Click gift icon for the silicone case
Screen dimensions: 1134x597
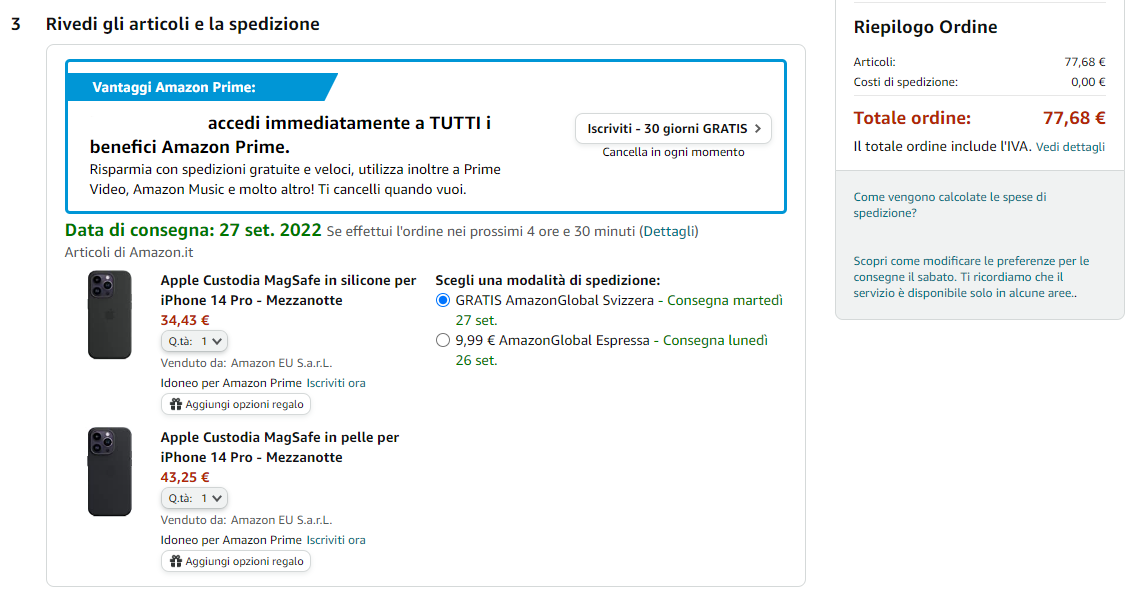[176, 405]
